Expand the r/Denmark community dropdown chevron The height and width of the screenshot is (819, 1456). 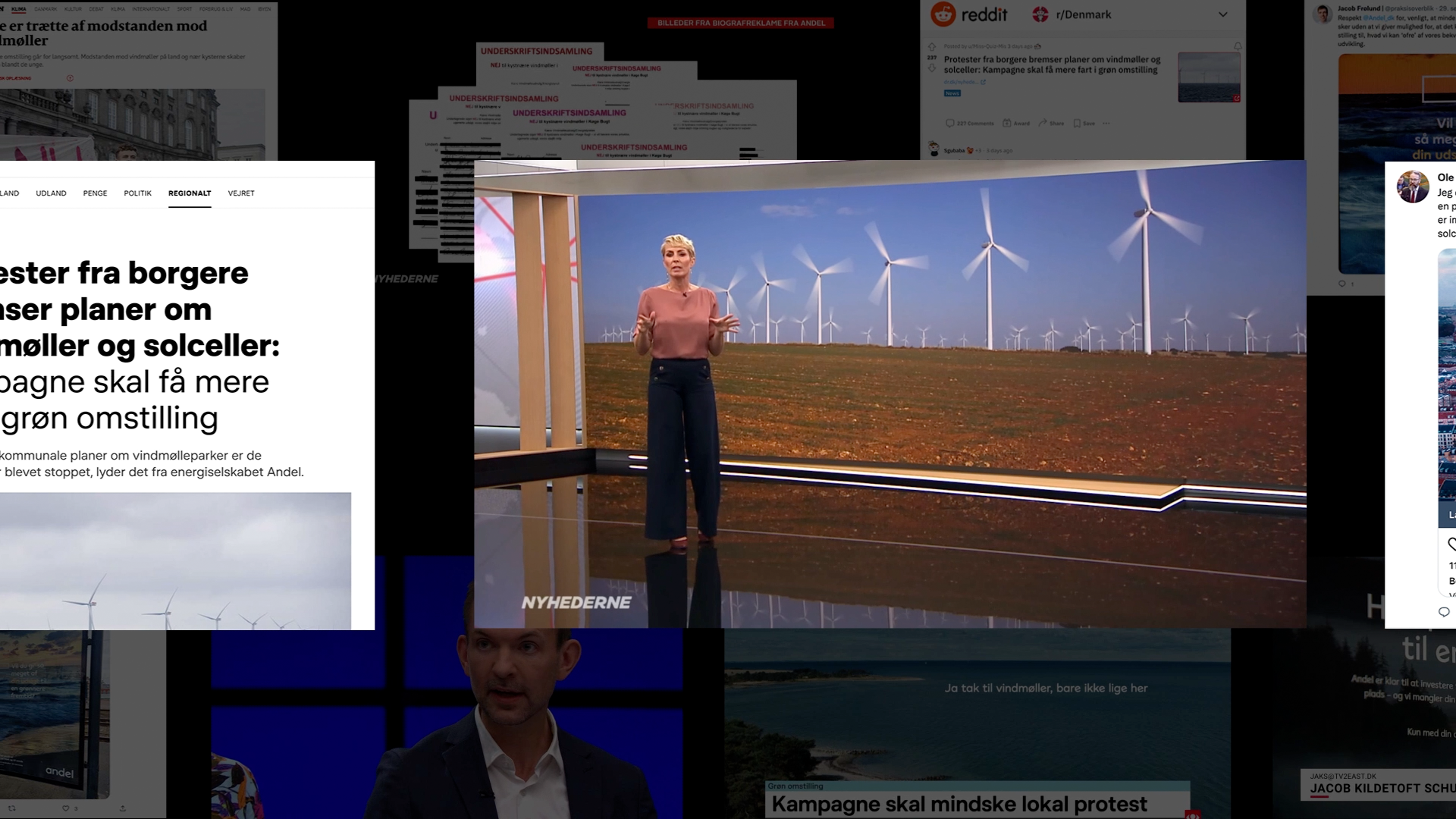1222,14
